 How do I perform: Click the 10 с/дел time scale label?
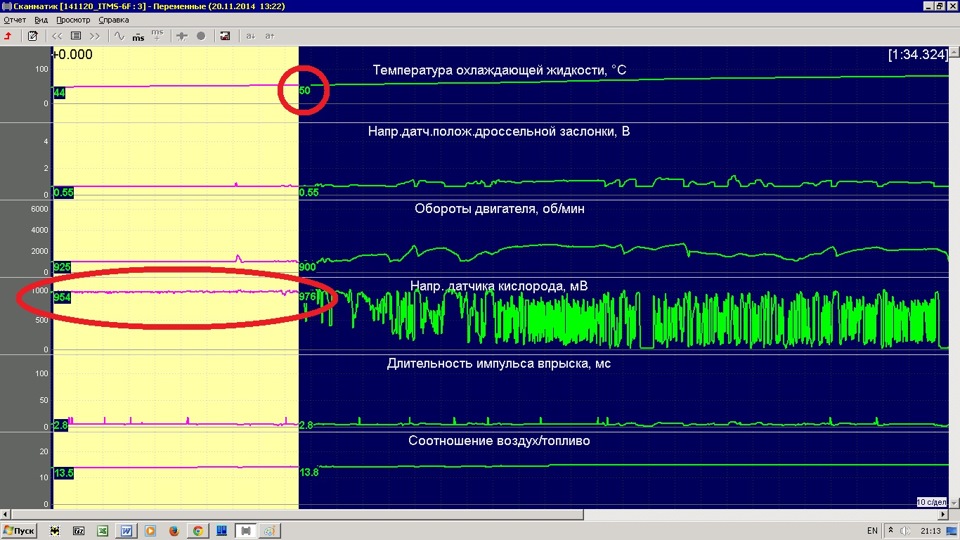931,502
